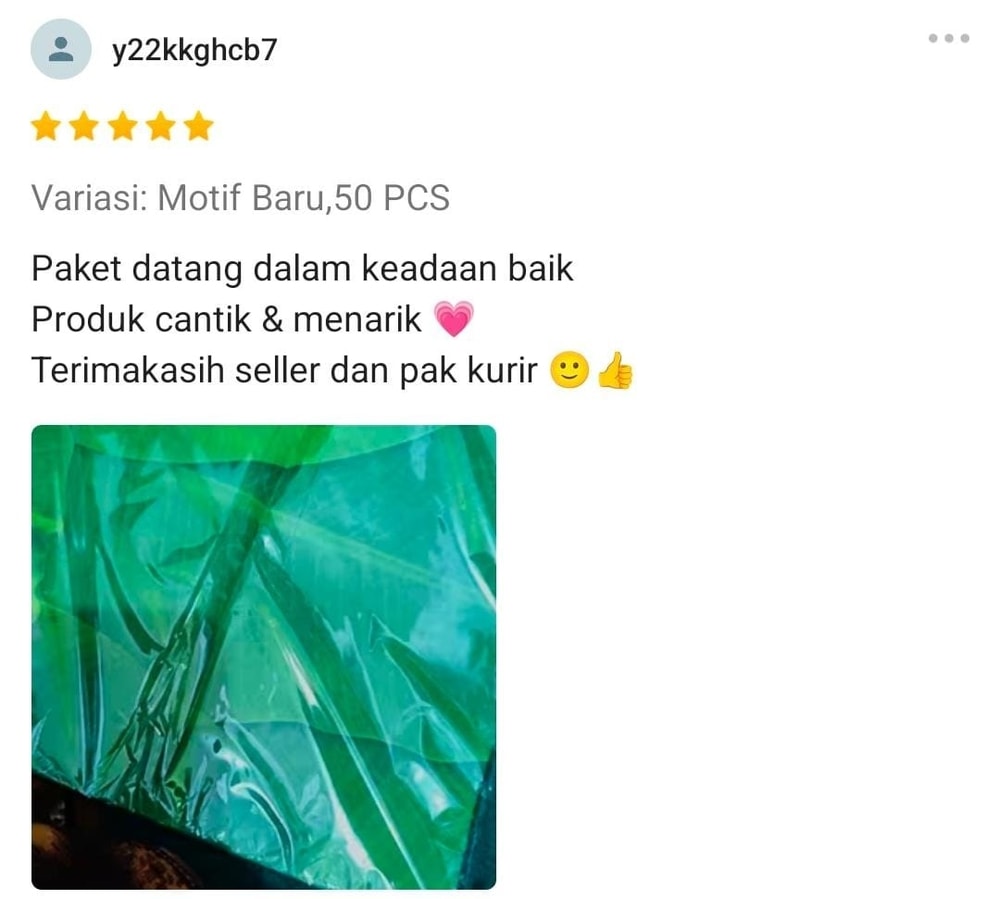The image size is (1000, 899).
Task: Click the first yellow rating star
Action: click(45, 126)
